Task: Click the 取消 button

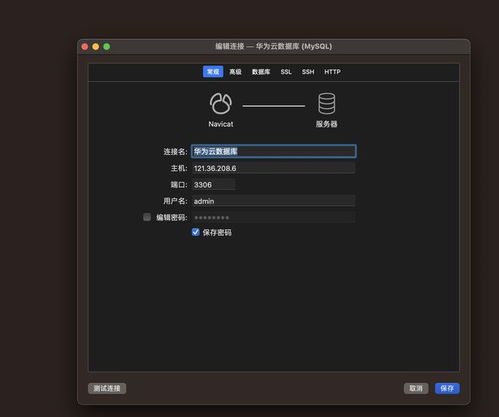Action: (x=416, y=388)
